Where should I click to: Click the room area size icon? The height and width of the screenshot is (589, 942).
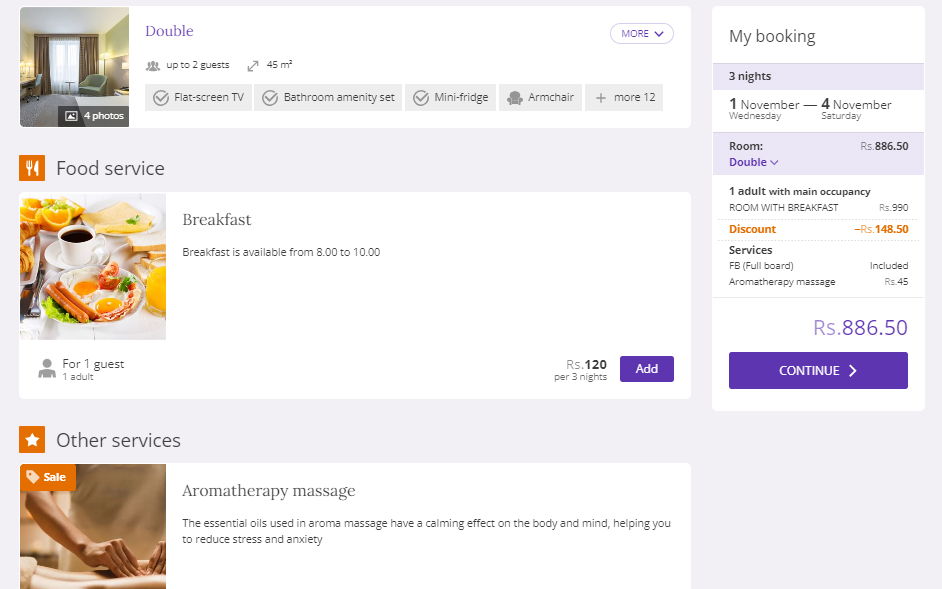coord(253,65)
